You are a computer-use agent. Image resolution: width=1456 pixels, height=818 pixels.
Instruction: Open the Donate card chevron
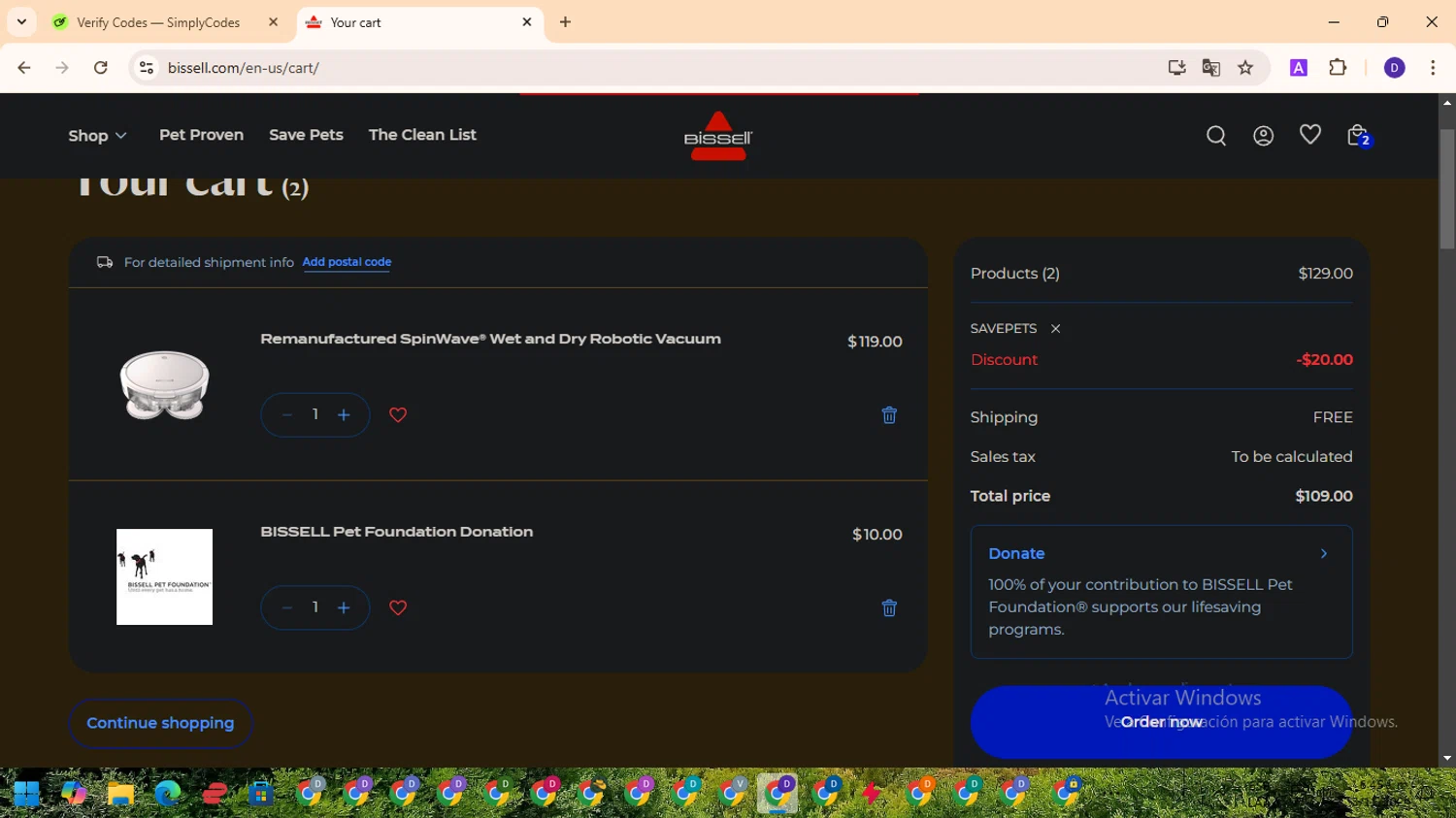click(x=1324, y=554)
